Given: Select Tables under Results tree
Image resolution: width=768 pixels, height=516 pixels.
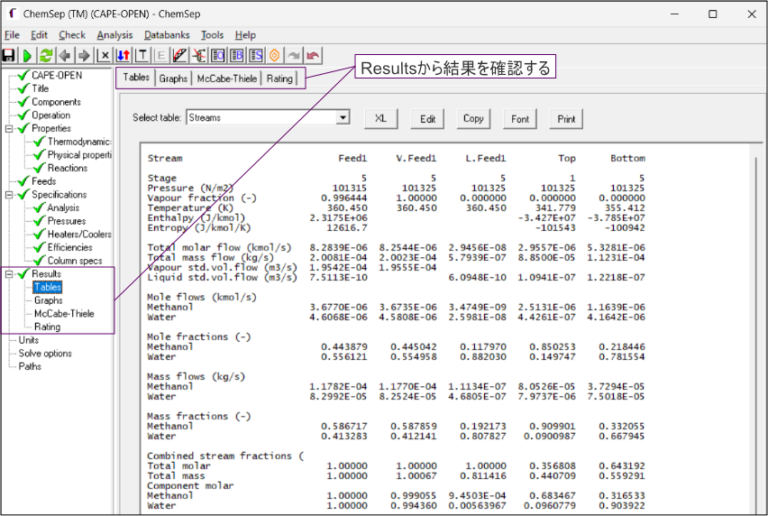Looking at the screenshot, I should tap(48, 287).
